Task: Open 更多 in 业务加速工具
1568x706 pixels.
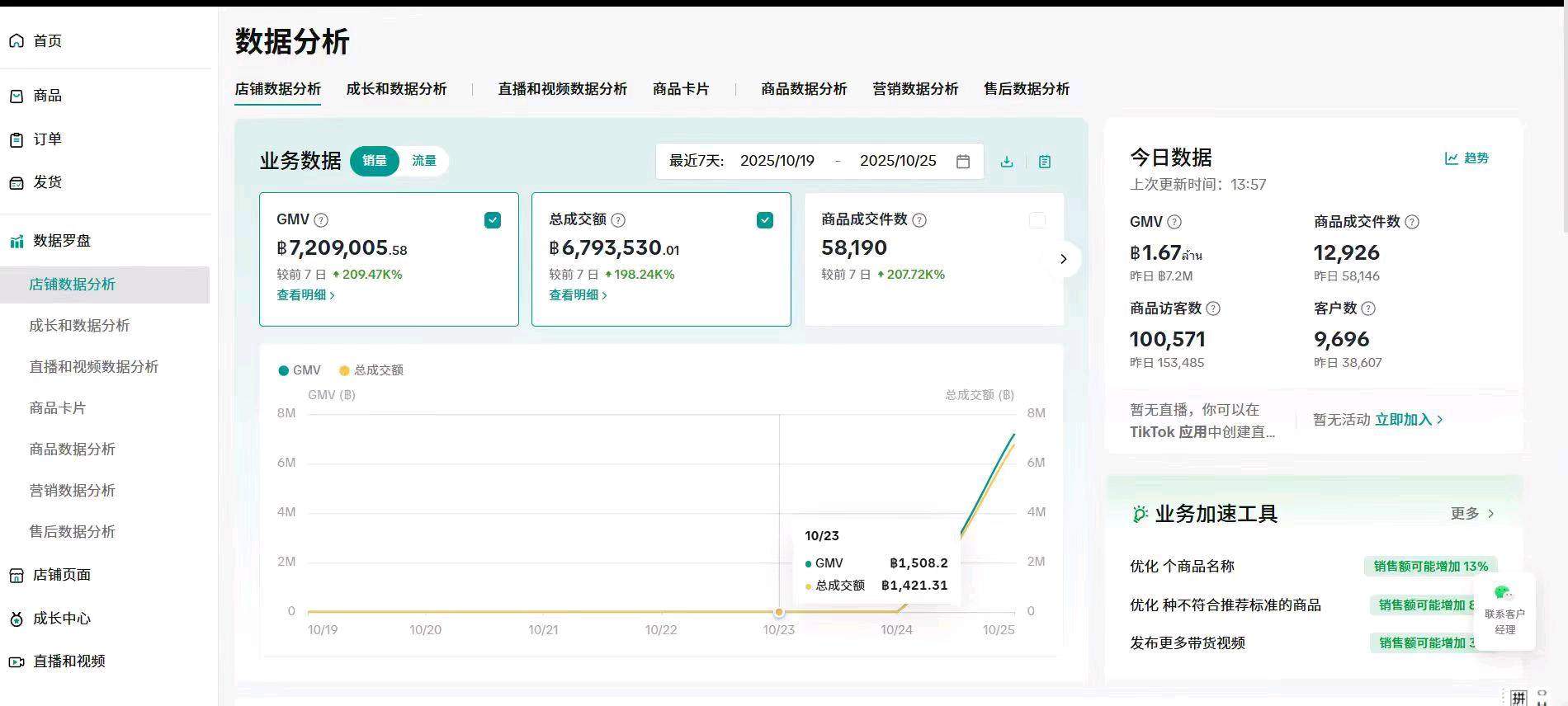Action: pyautogui.click(x=1473, y=514)
